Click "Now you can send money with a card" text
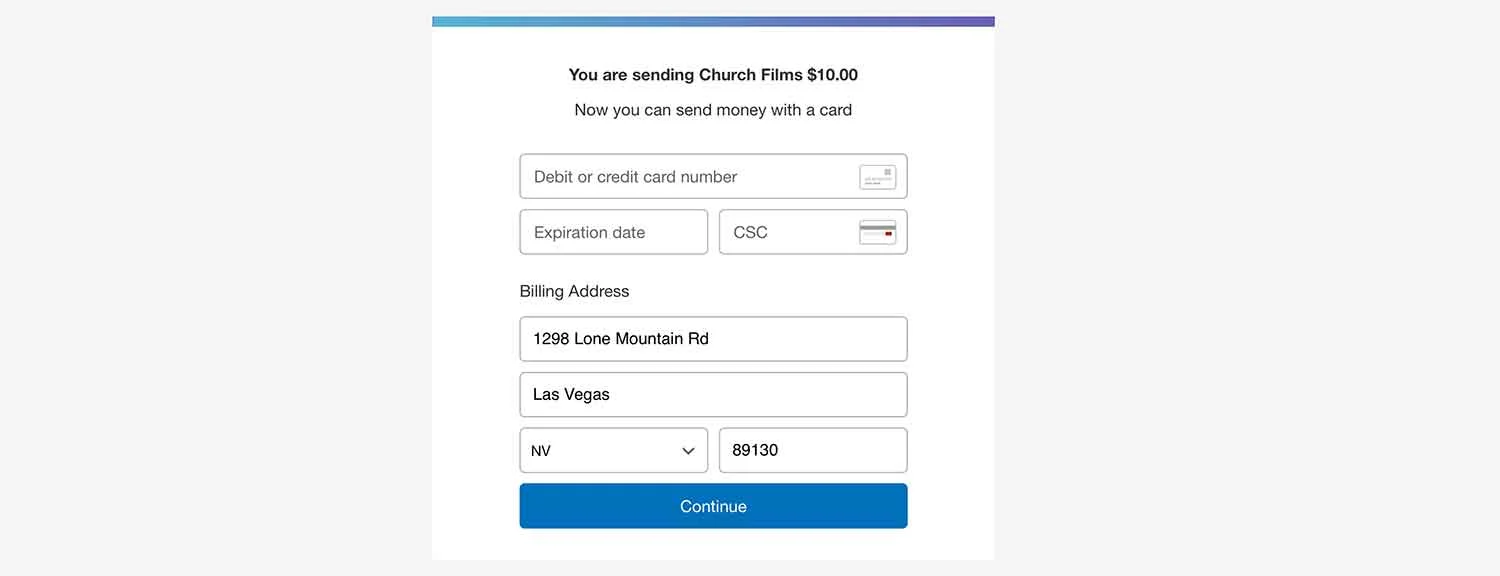Viewport: 1500px width, 576px height. coord(713,110)
